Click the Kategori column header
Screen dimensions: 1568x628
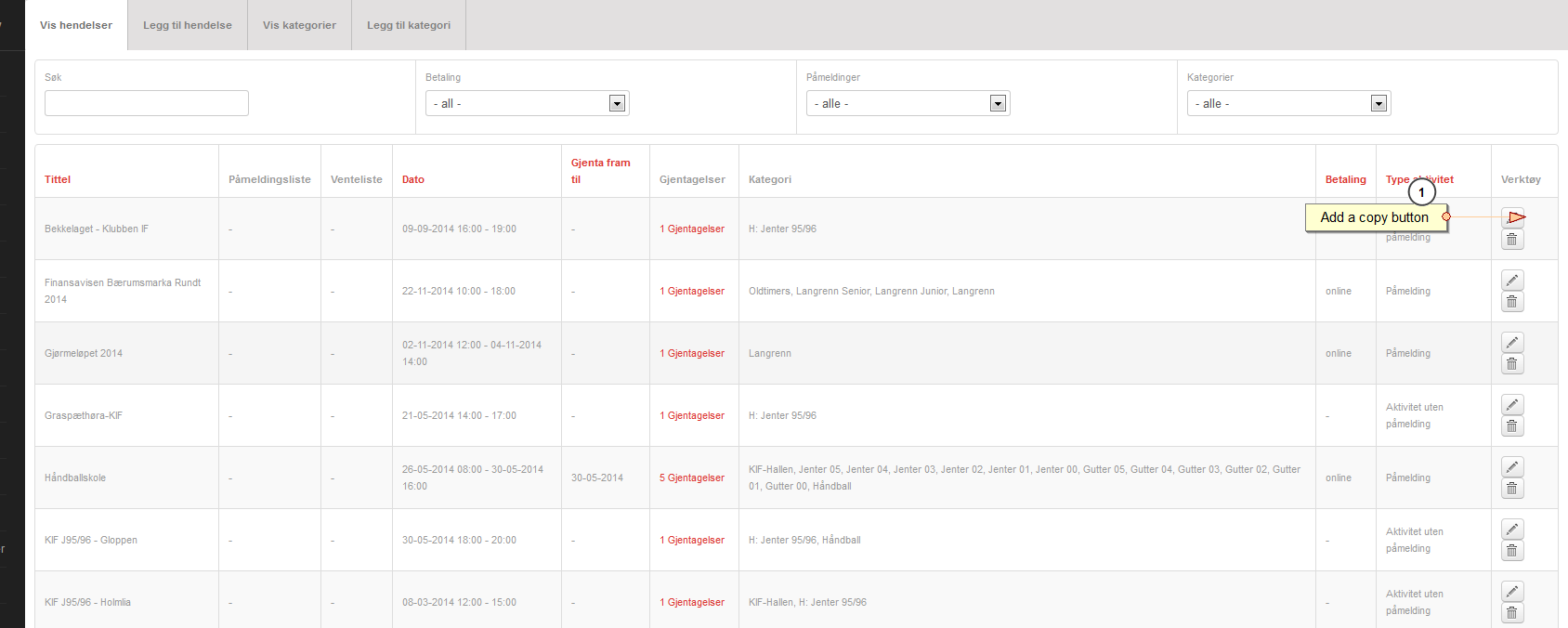coord(770,179)
